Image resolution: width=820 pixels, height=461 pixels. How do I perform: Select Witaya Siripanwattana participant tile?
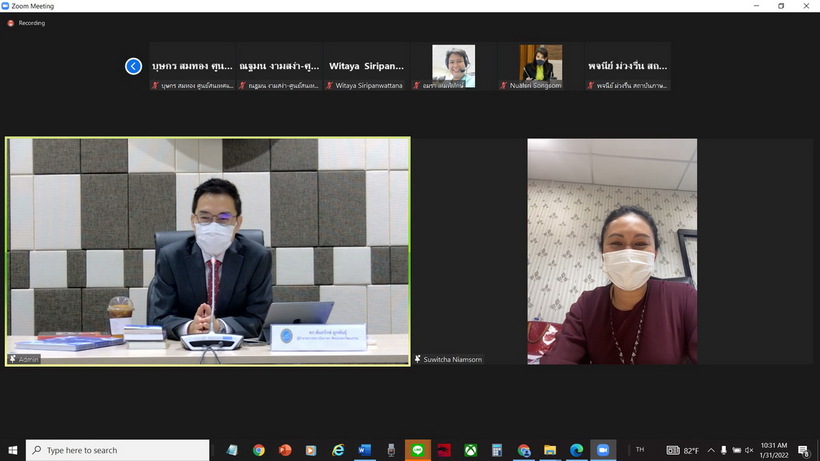[366, 66]
